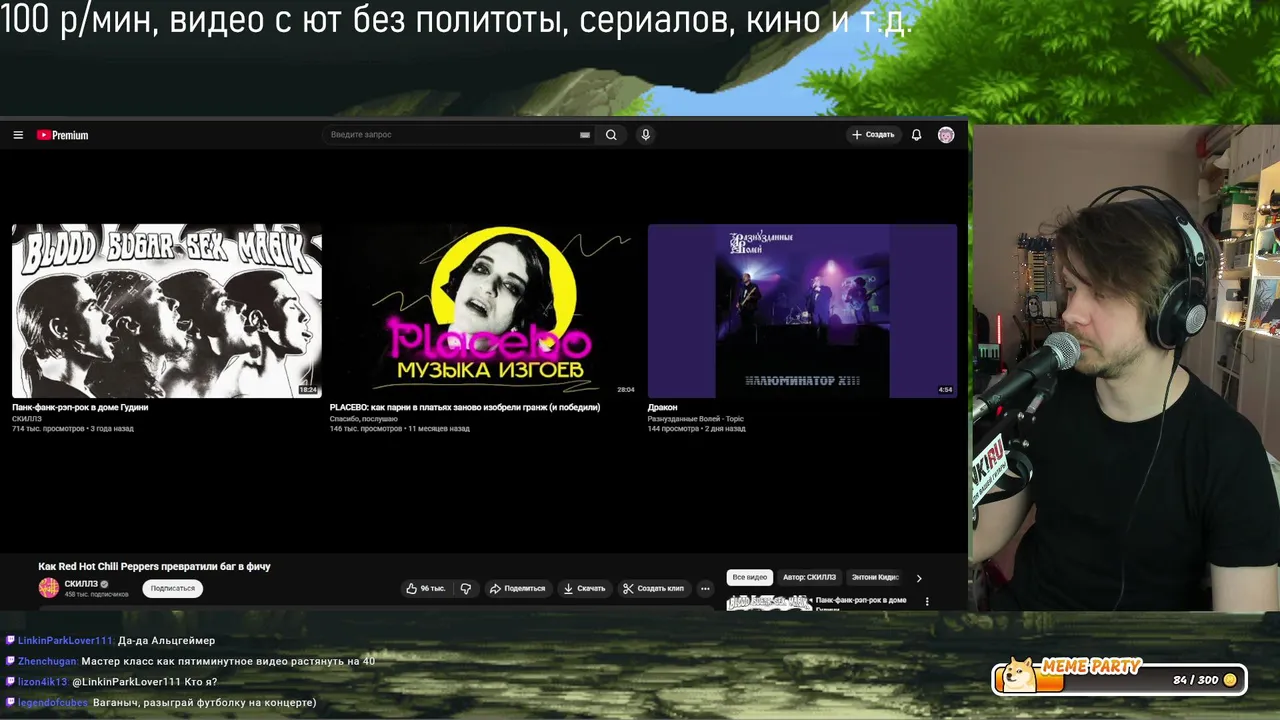
Task: Open the on-screen keyboard icon in search box
Action: pyautogui.click(x=585, y=135)
